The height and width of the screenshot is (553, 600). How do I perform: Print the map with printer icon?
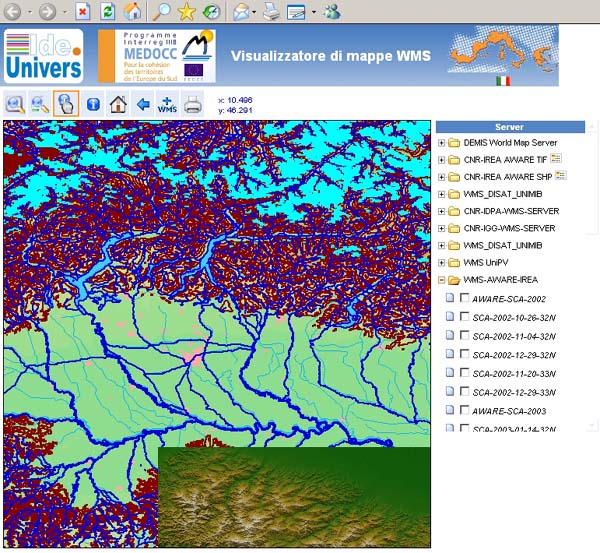coord(193,104)
